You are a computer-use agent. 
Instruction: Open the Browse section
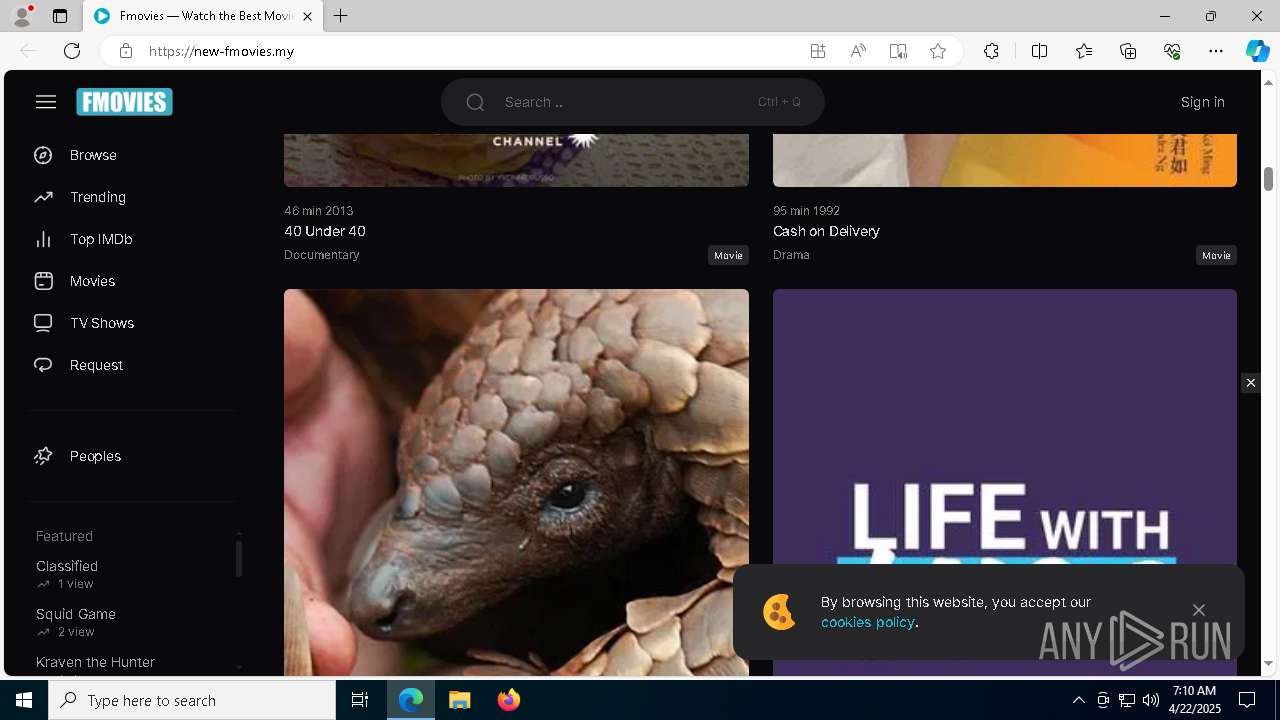[x=93, y=155]
